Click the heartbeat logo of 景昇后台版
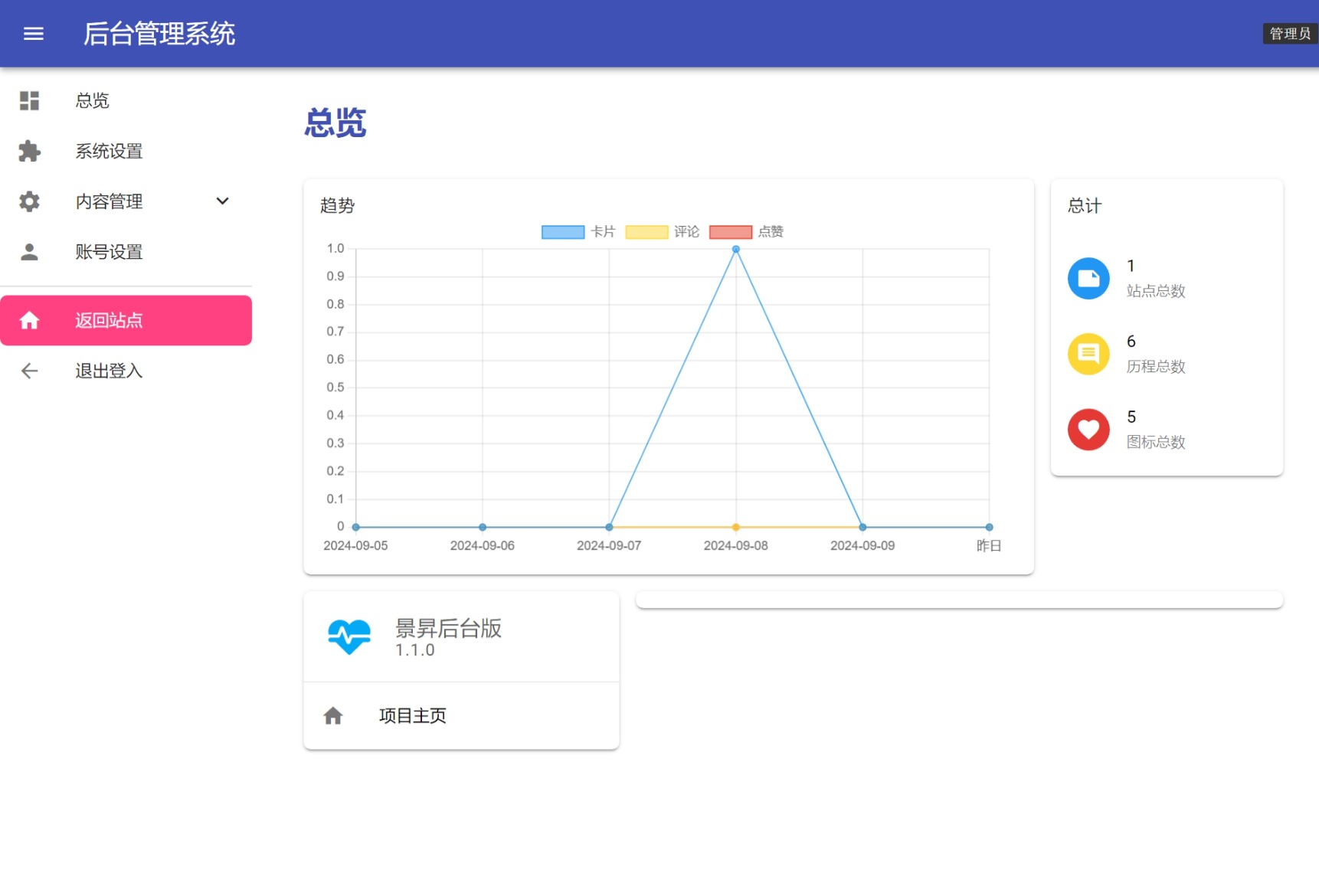Screen dimensions: 1319x896 (x=350, y=636)
